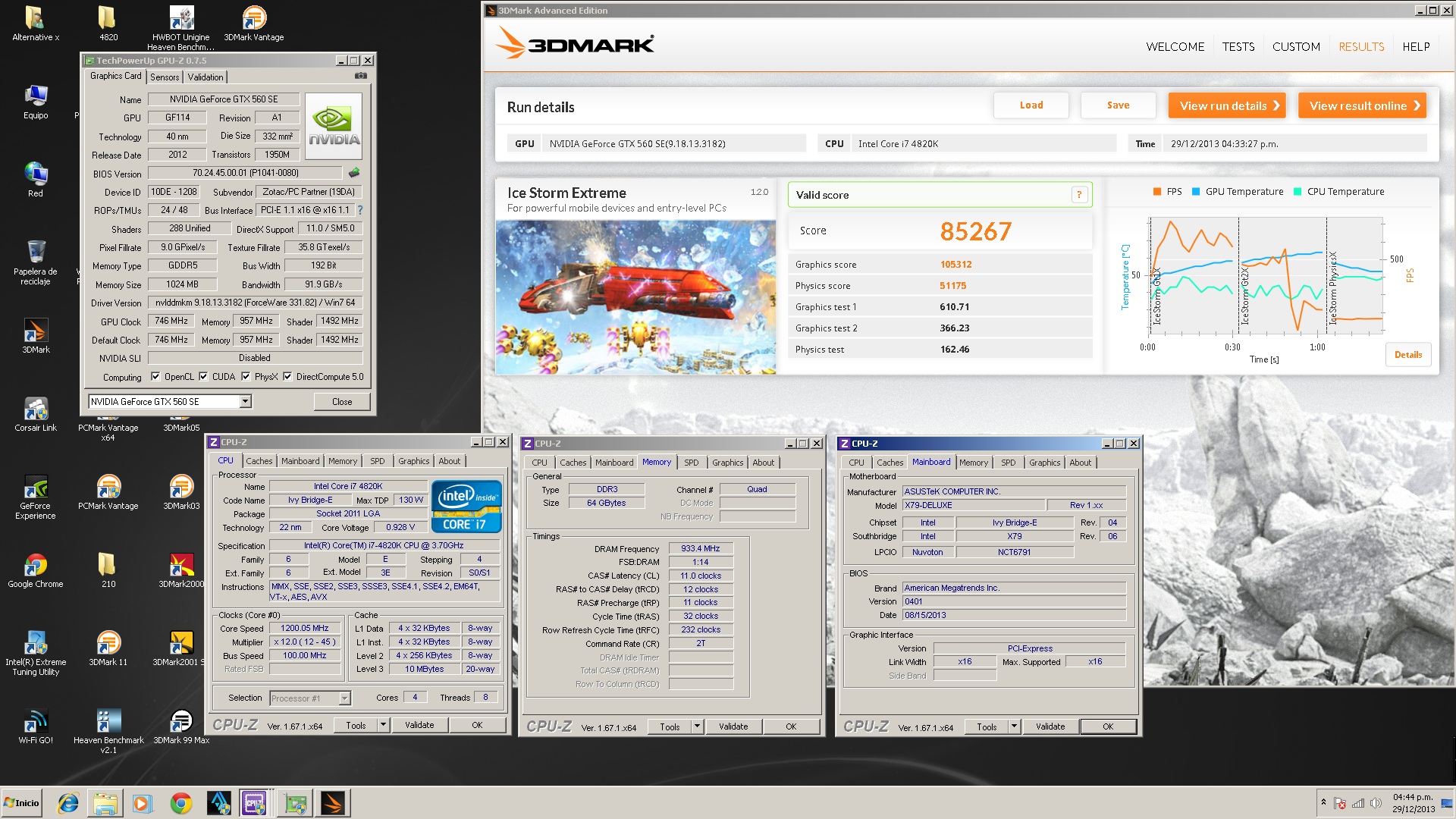Launch the 3DMark desktop shortcut
This screenshot has width=1456, height=819.
click(36, 336)
